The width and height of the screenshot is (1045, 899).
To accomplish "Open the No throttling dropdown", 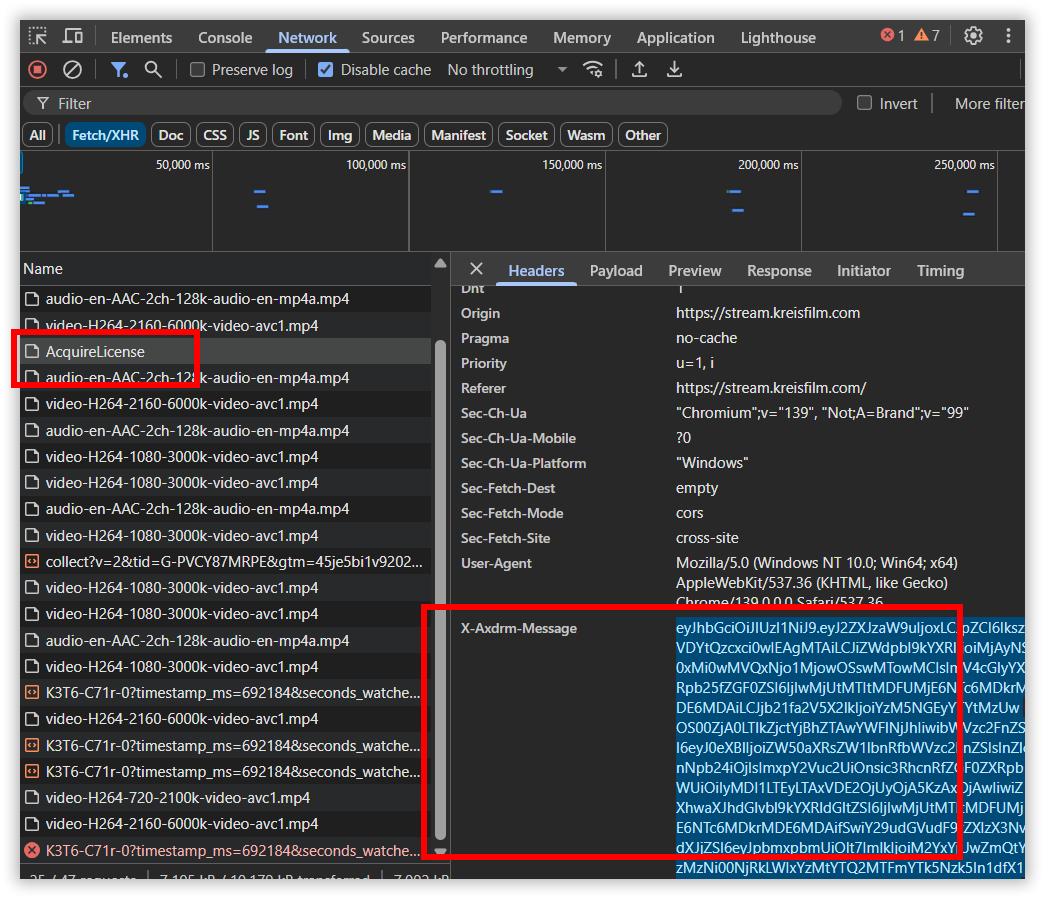I will [x=506, y=70].
